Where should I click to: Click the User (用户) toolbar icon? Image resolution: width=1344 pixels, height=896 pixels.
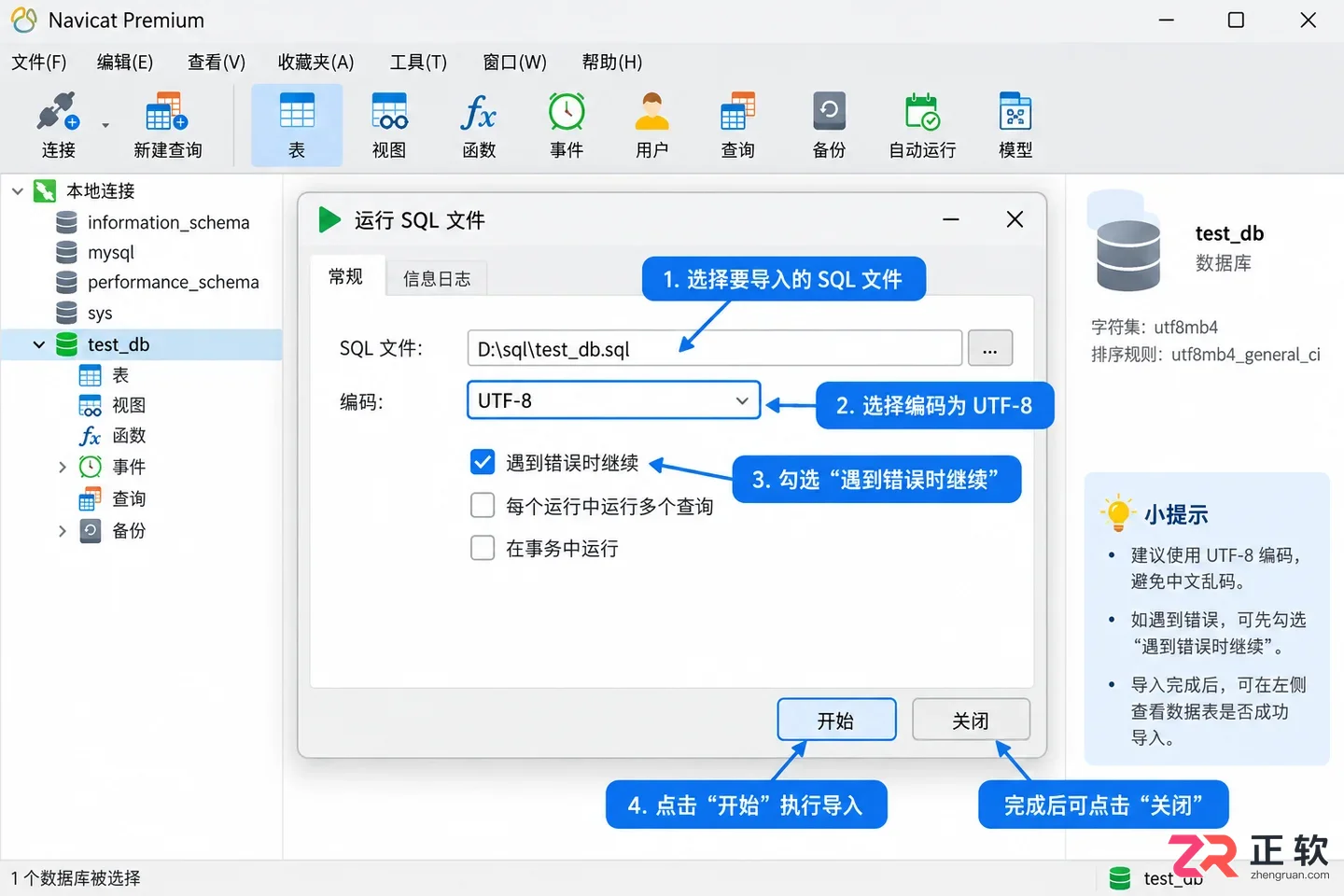click(x=652, y=125)
